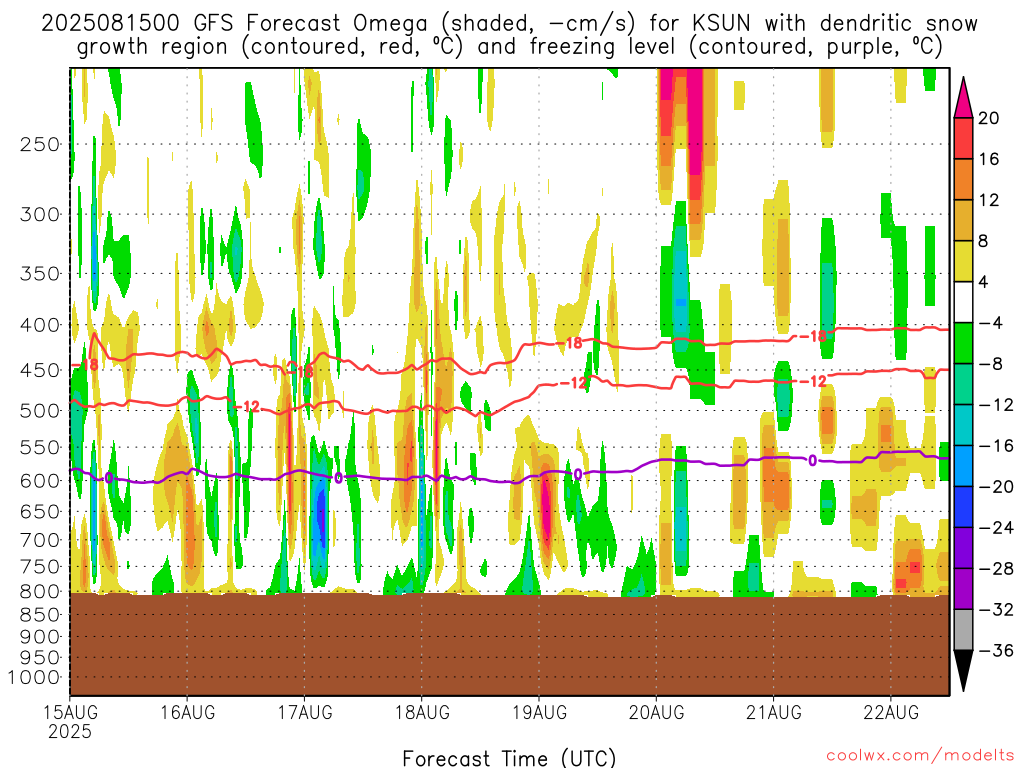Click purple 0 contour label above 19AUG

coord(577,474)
